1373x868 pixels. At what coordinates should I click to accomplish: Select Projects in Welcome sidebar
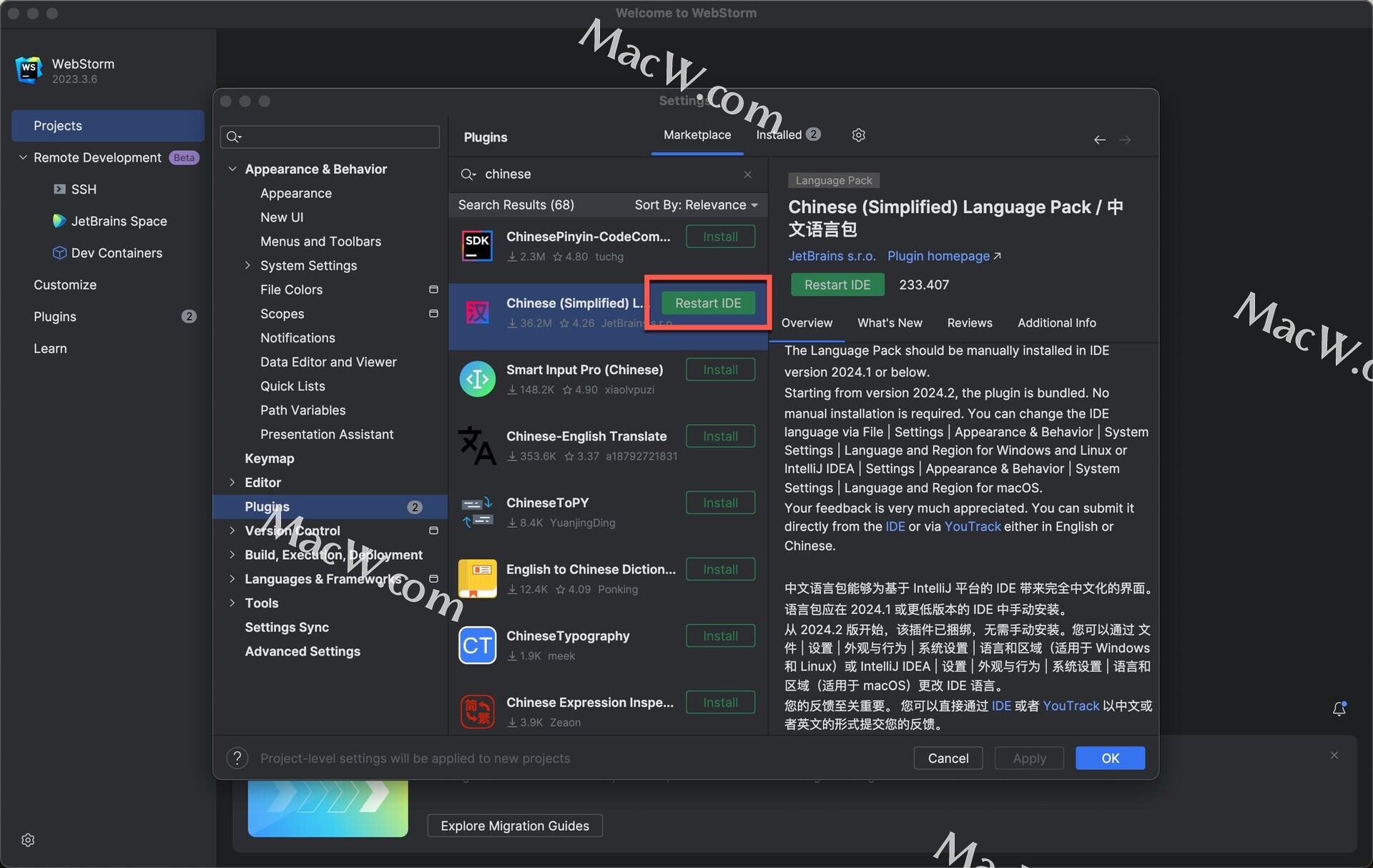click(108, 126)
